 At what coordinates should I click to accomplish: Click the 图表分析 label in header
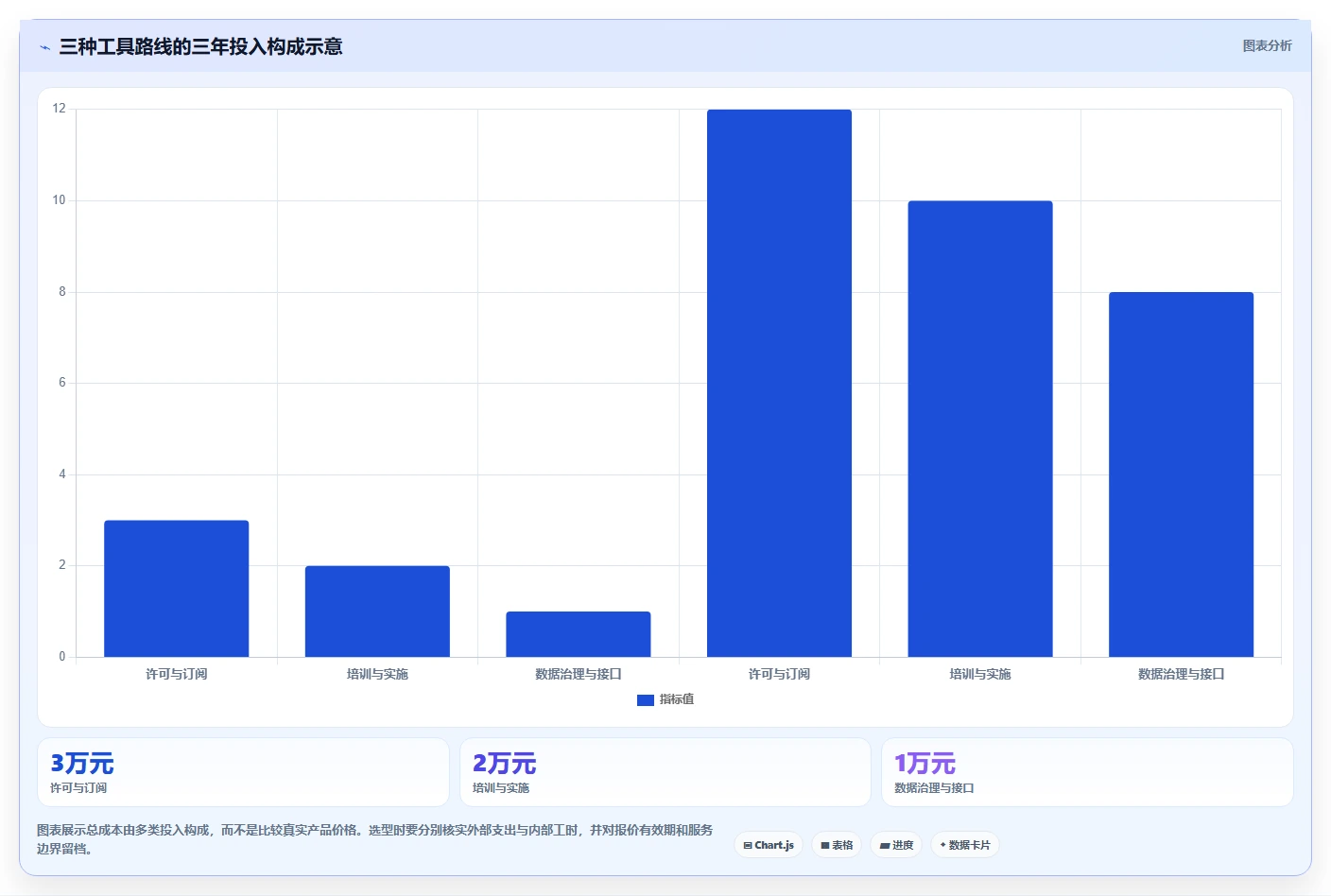[x=1267, y=45]
